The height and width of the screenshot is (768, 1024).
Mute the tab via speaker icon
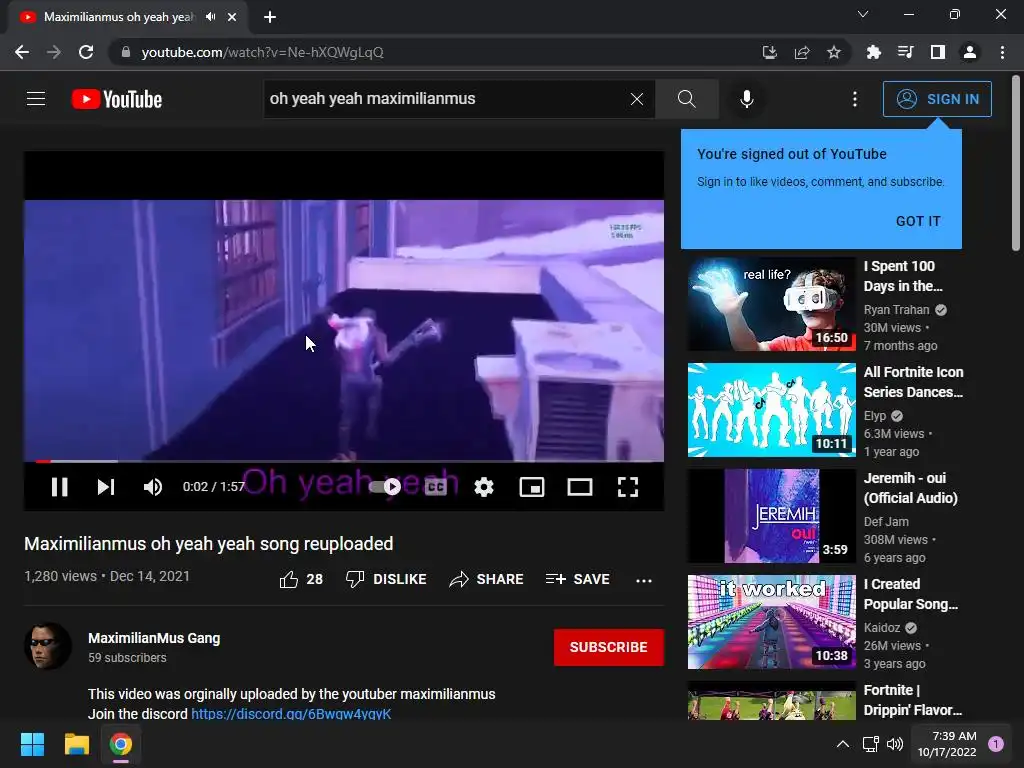[x=210, y=17]
